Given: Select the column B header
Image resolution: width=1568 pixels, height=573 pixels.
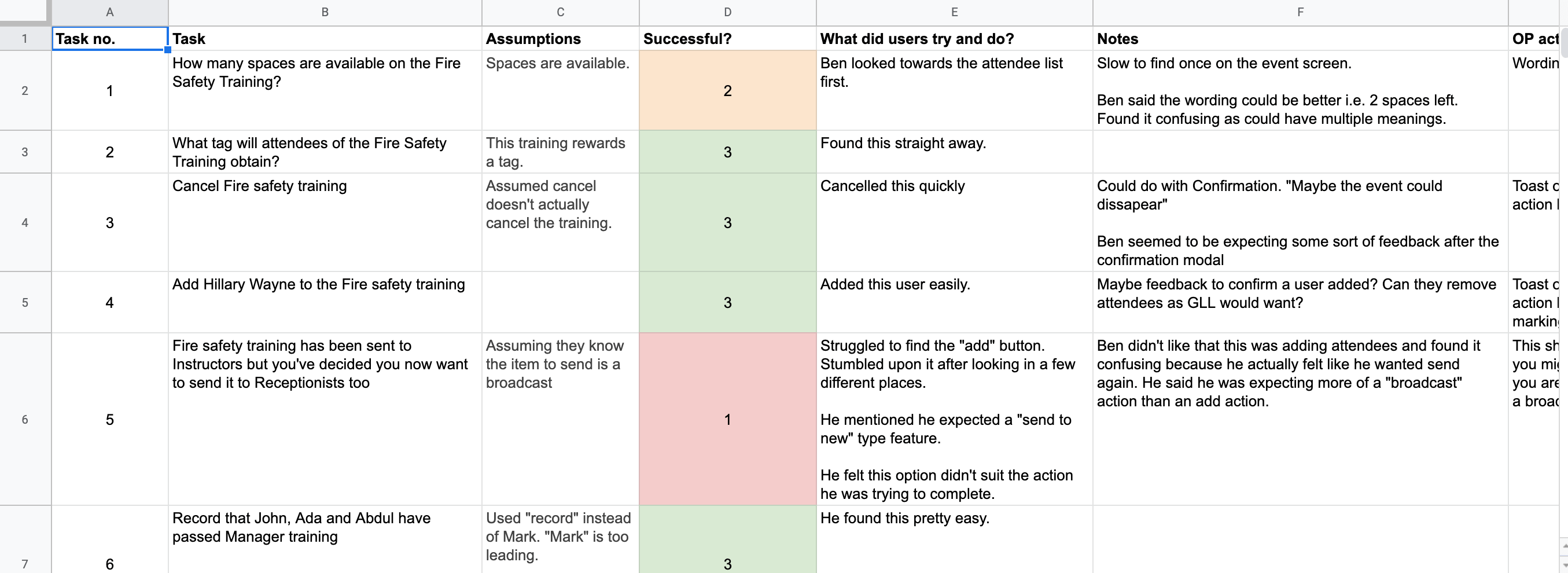Looking at the screenshot, I should pyautogui.click(x=325, y=12).
